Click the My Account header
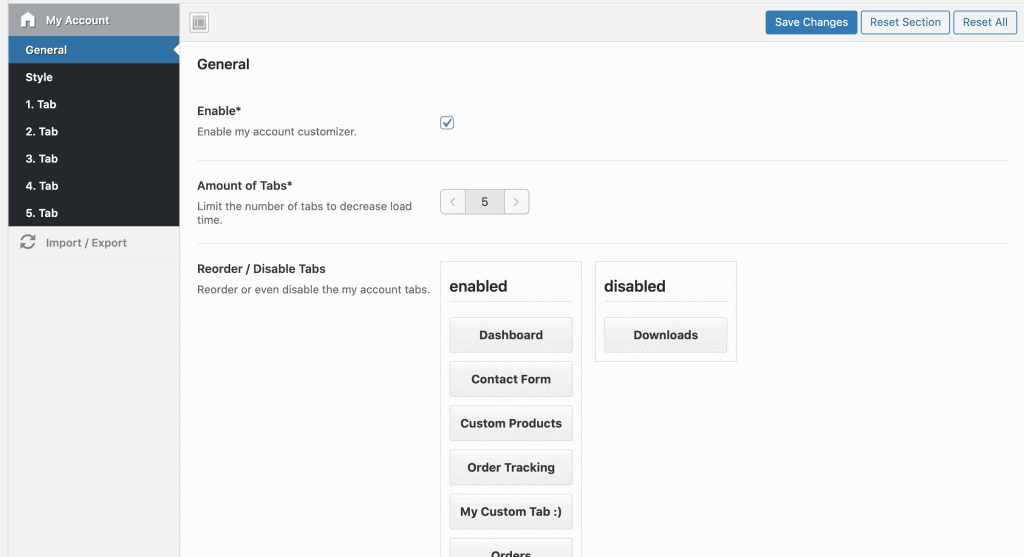 (93, 20)
